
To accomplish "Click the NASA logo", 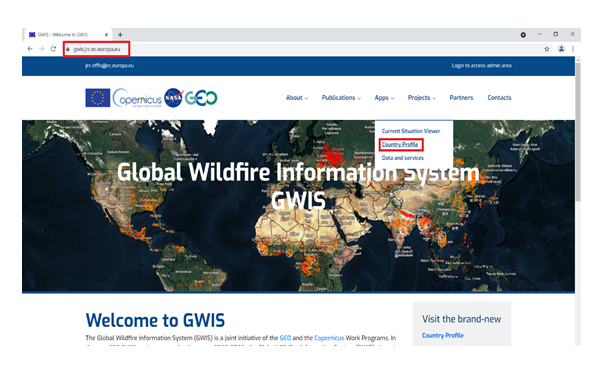I will pyautogui.click(x=173, y=98).
